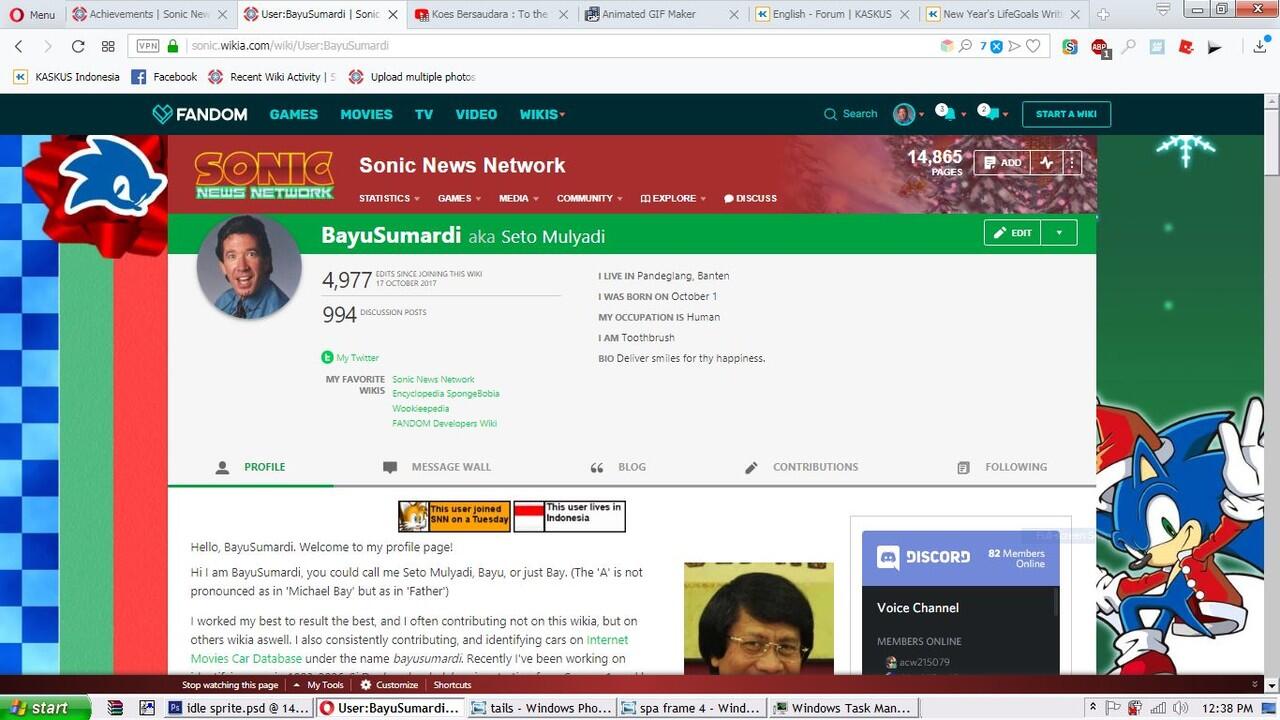
Task: Switch to Achievements | Sonic News tab
Action: 148,14
